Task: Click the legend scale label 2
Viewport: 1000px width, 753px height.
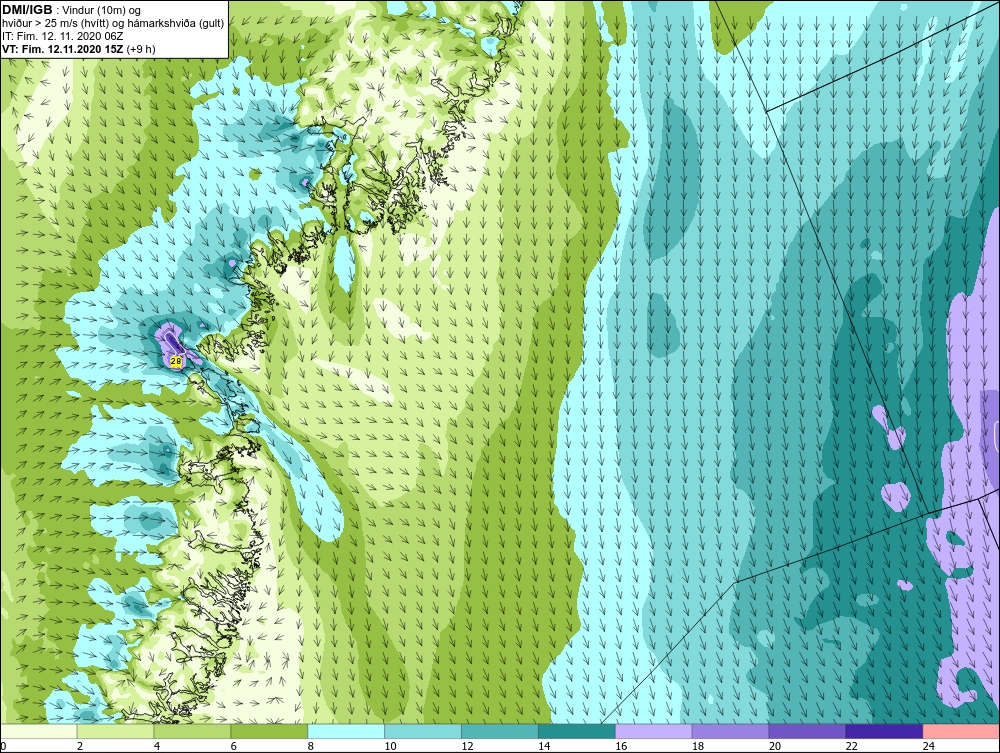Action: 80,746
